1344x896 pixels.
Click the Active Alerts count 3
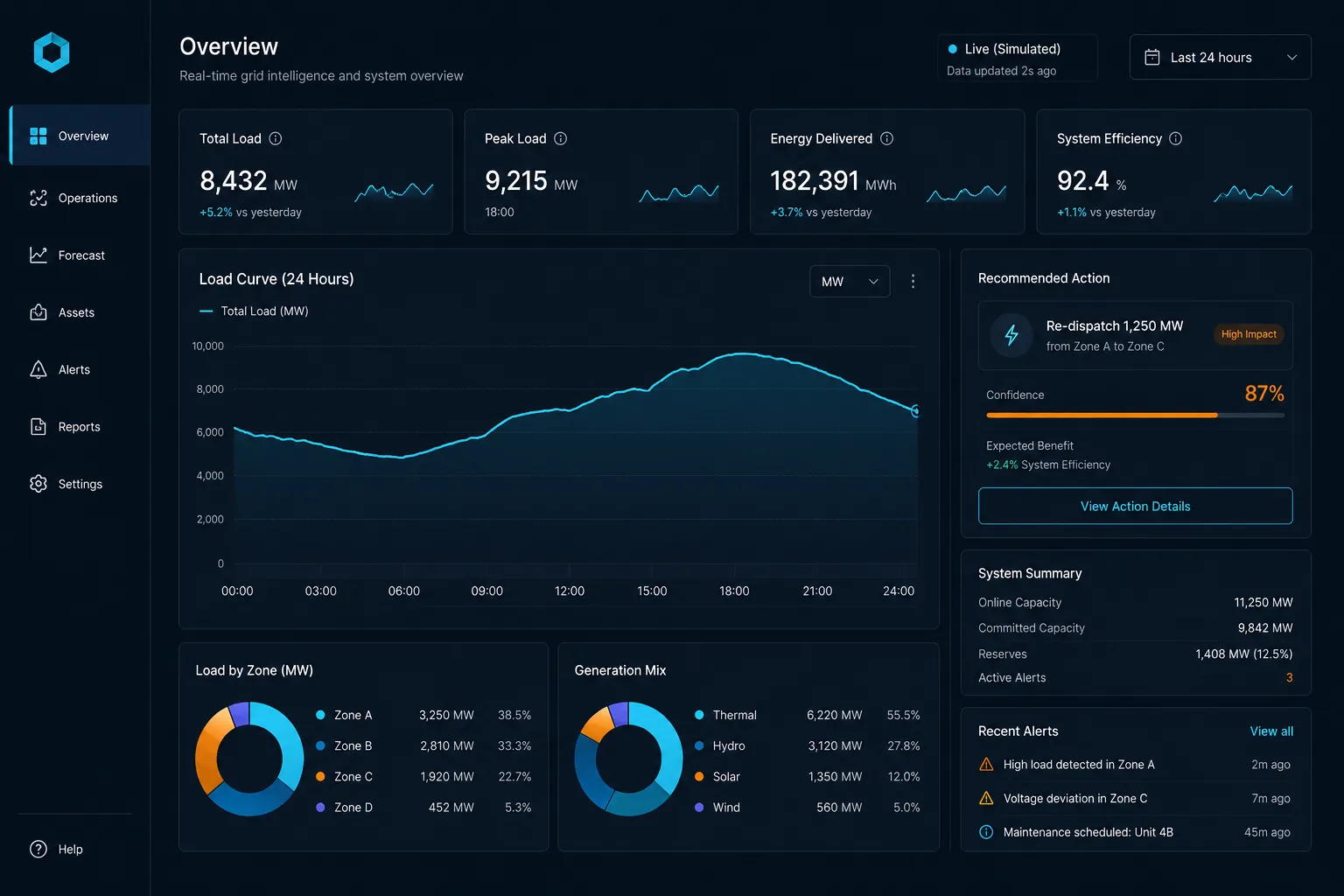point(1289,677)
